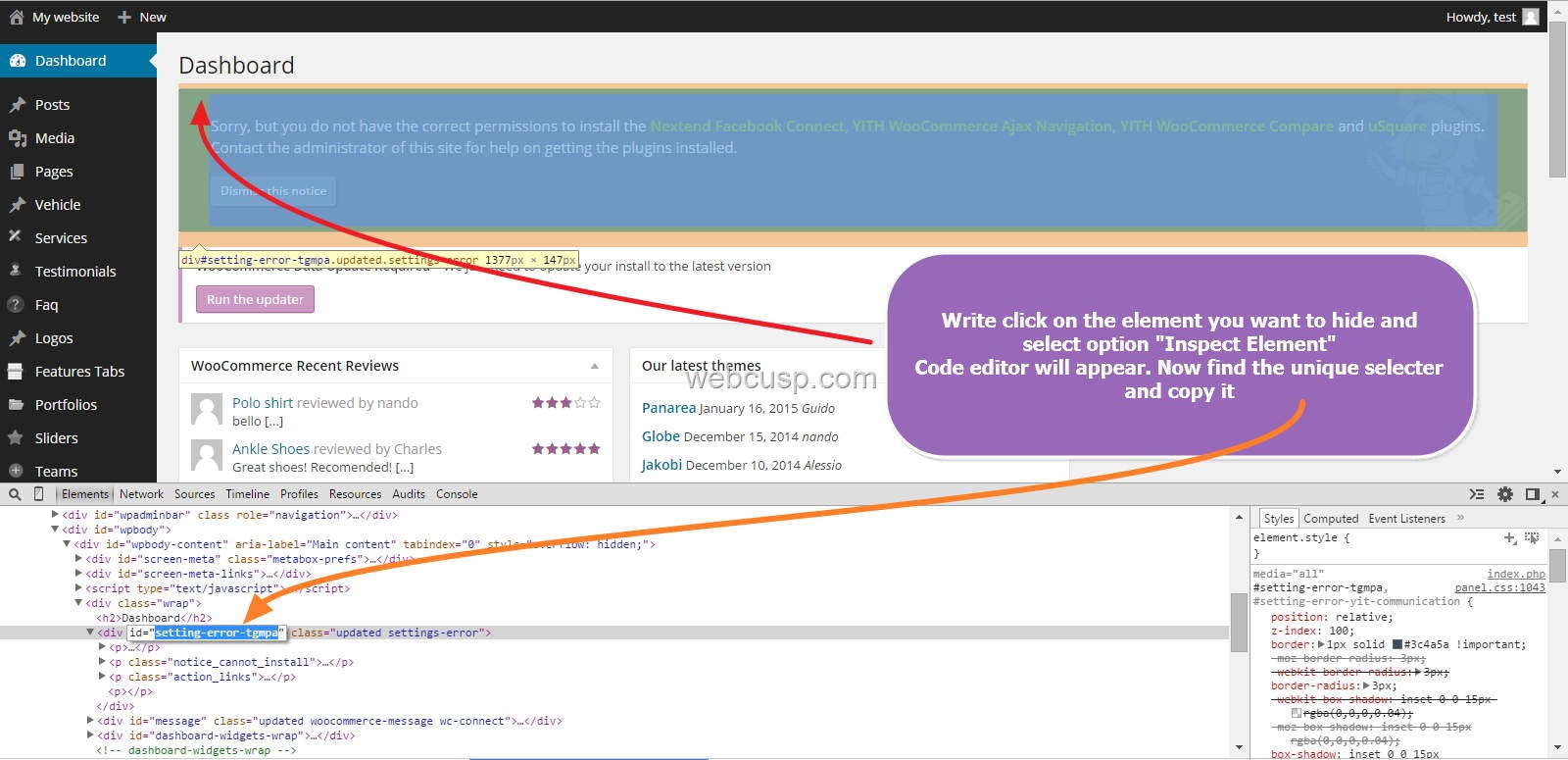Collapse the WooCommerce Recent Reviews widget arrow
The image size is (1568, 760).
pos(595,366)
